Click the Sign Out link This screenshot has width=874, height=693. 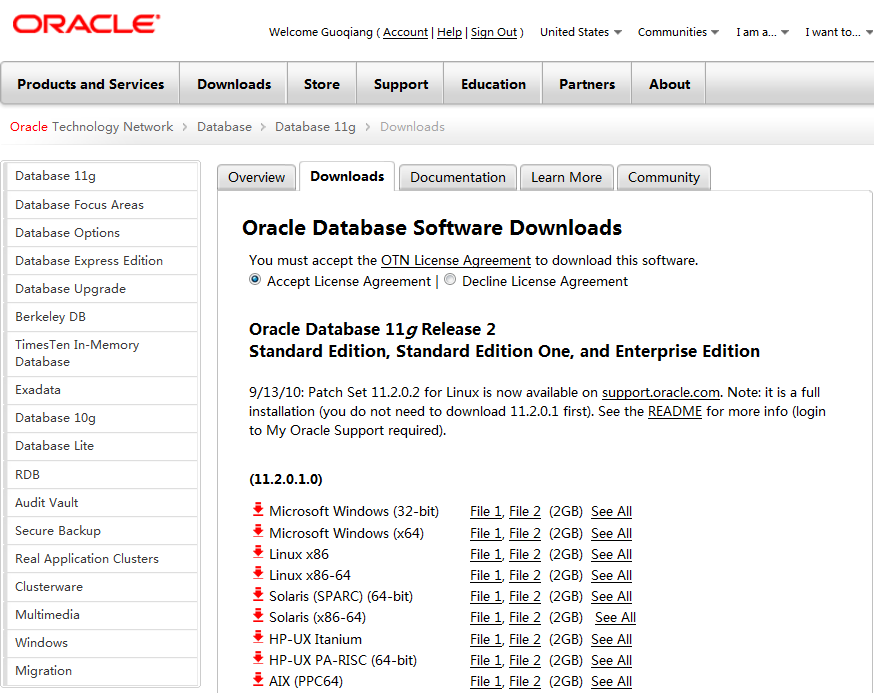[x=494, y=32]
